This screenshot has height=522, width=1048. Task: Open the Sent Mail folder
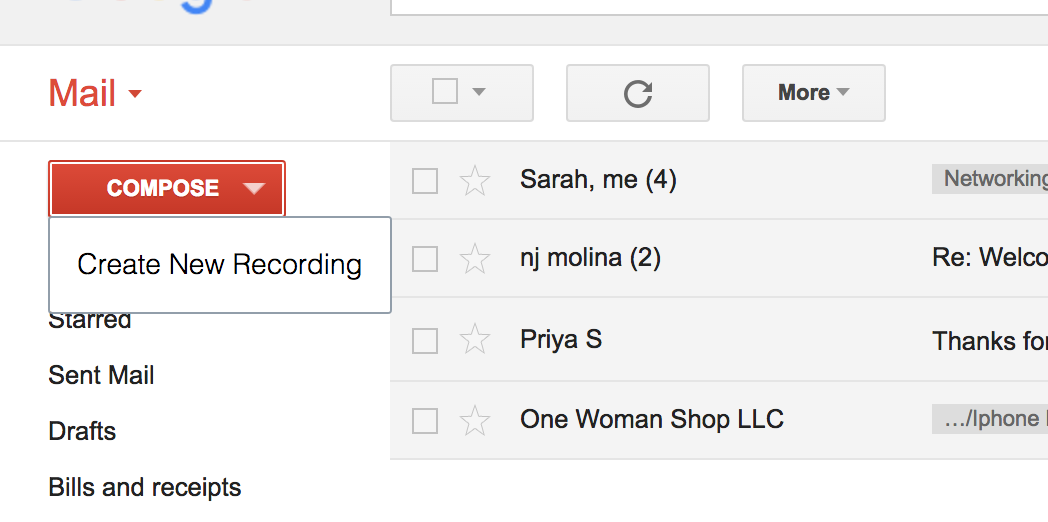pyautogui.click(x=101, y=376)
